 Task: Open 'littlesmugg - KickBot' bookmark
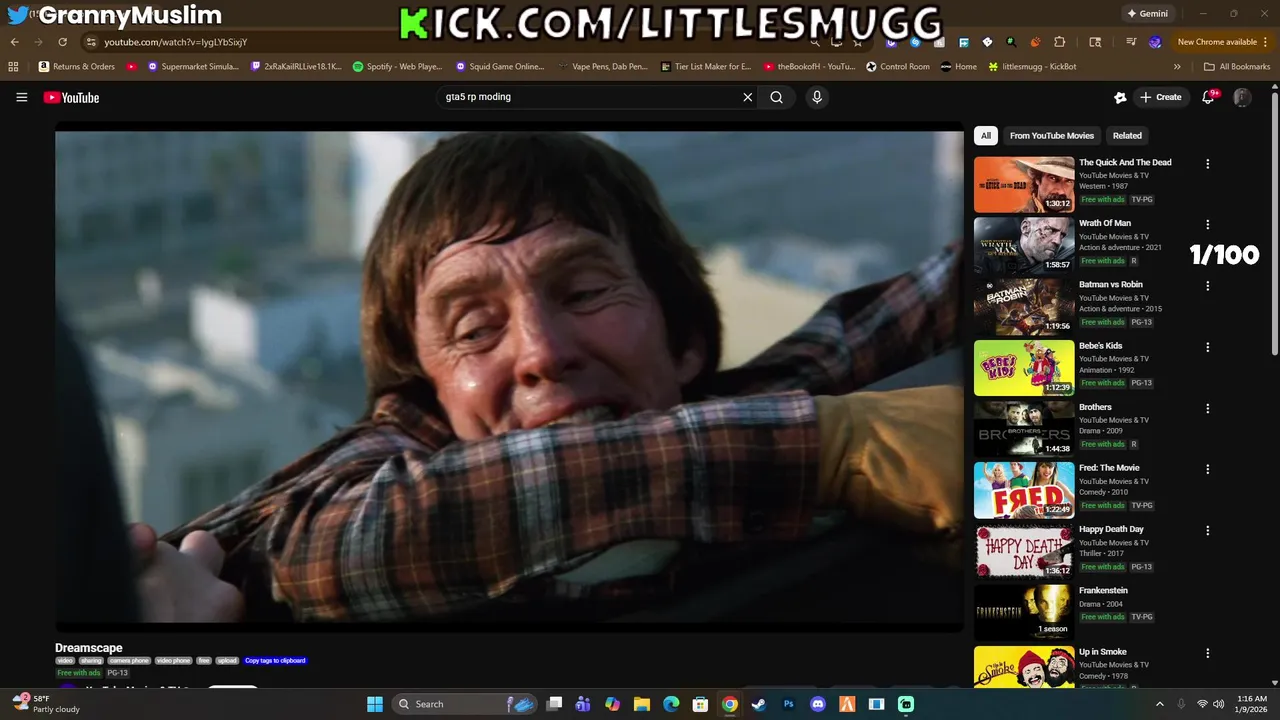click(1032, 67)
